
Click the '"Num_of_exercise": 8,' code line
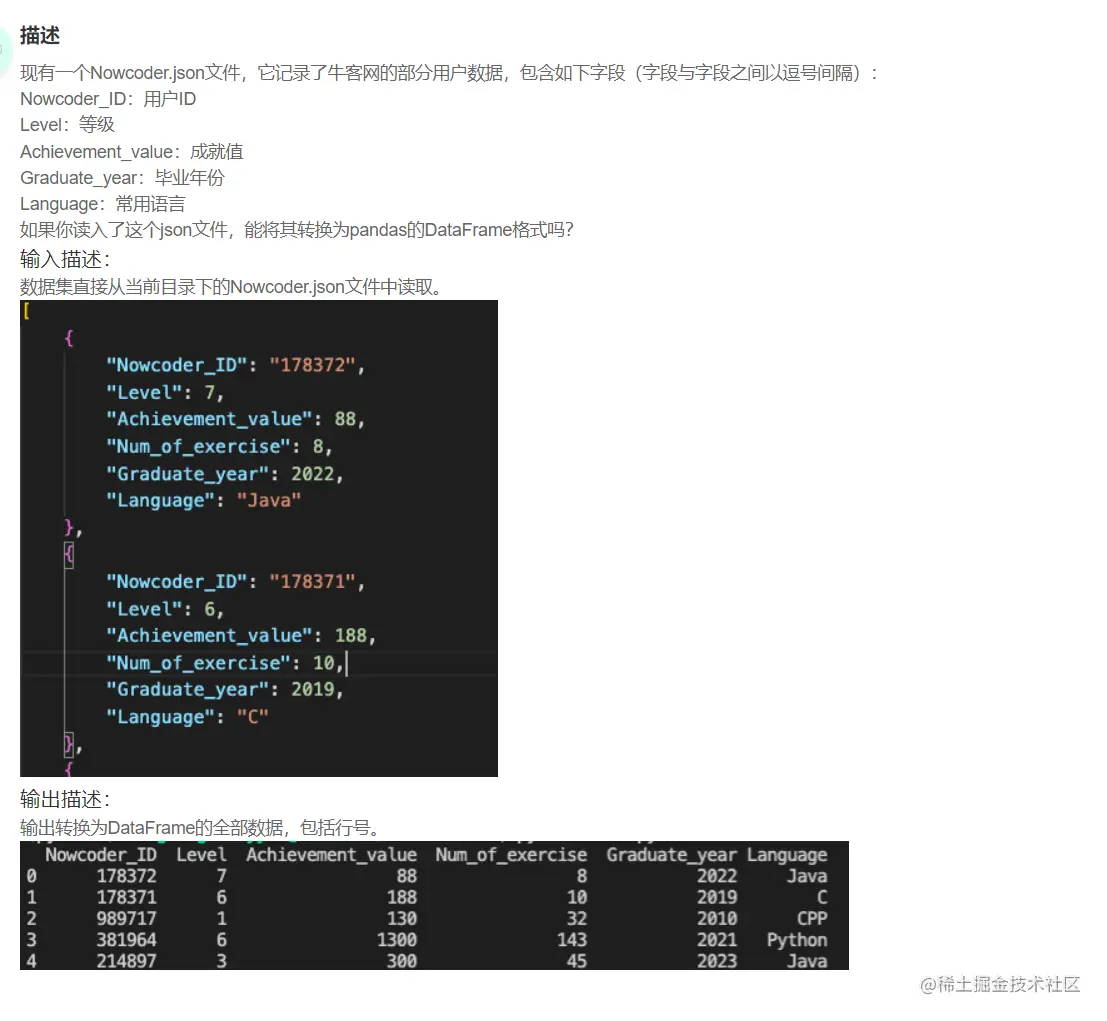[219, 447]
